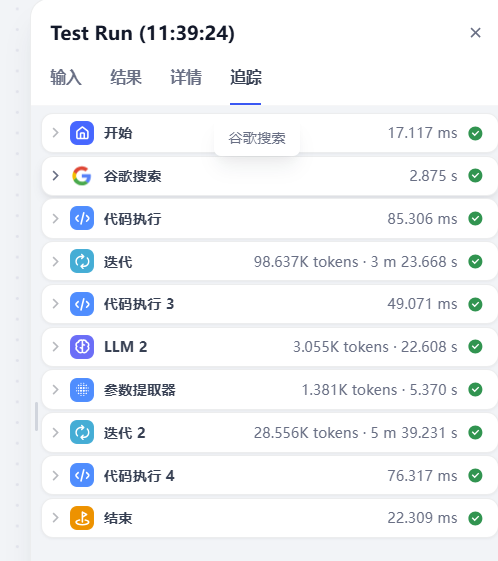Click the brain icon of LLM 2

pyautogui.click(x=82, y=347)
